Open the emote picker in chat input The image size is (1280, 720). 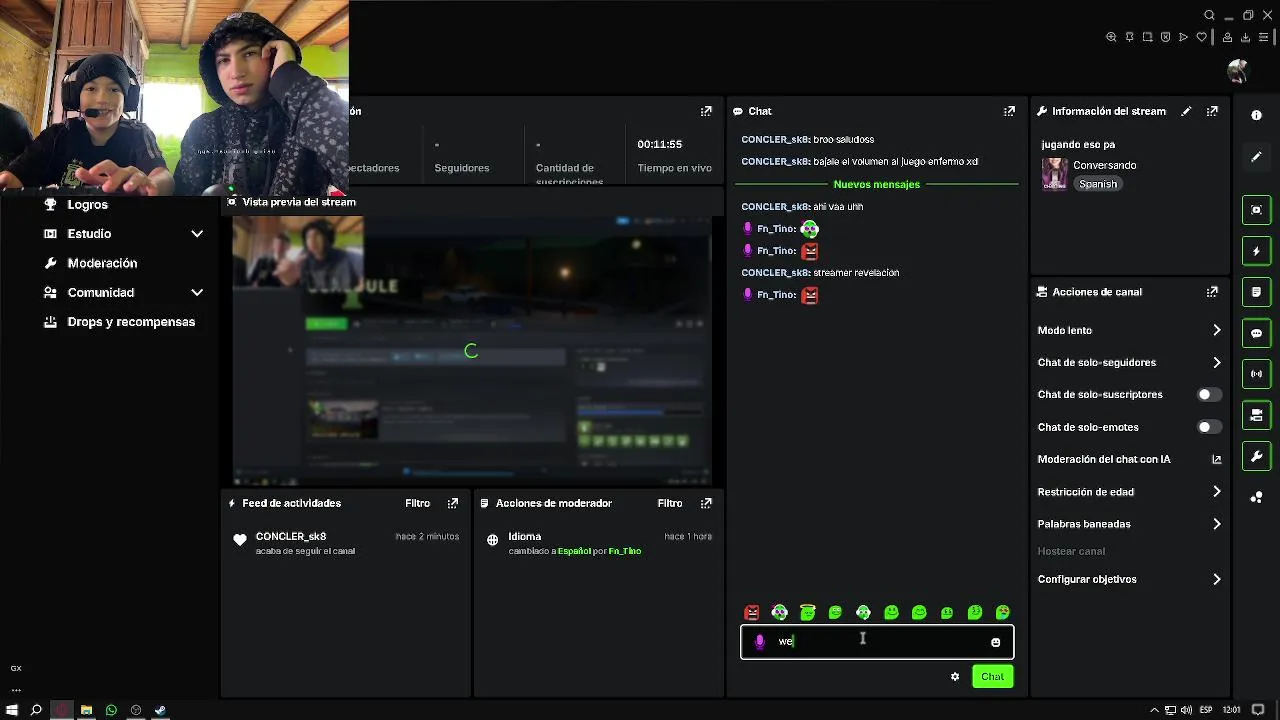coord(996,642)
